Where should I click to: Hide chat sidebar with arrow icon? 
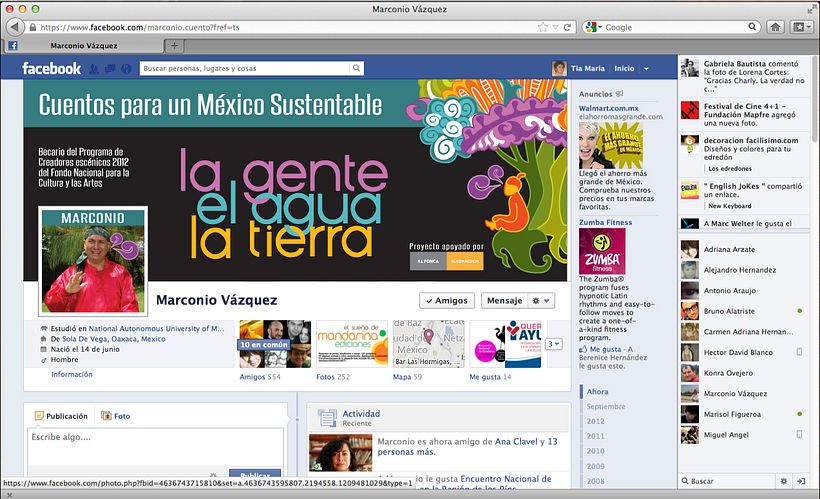(x=801, y=481)
